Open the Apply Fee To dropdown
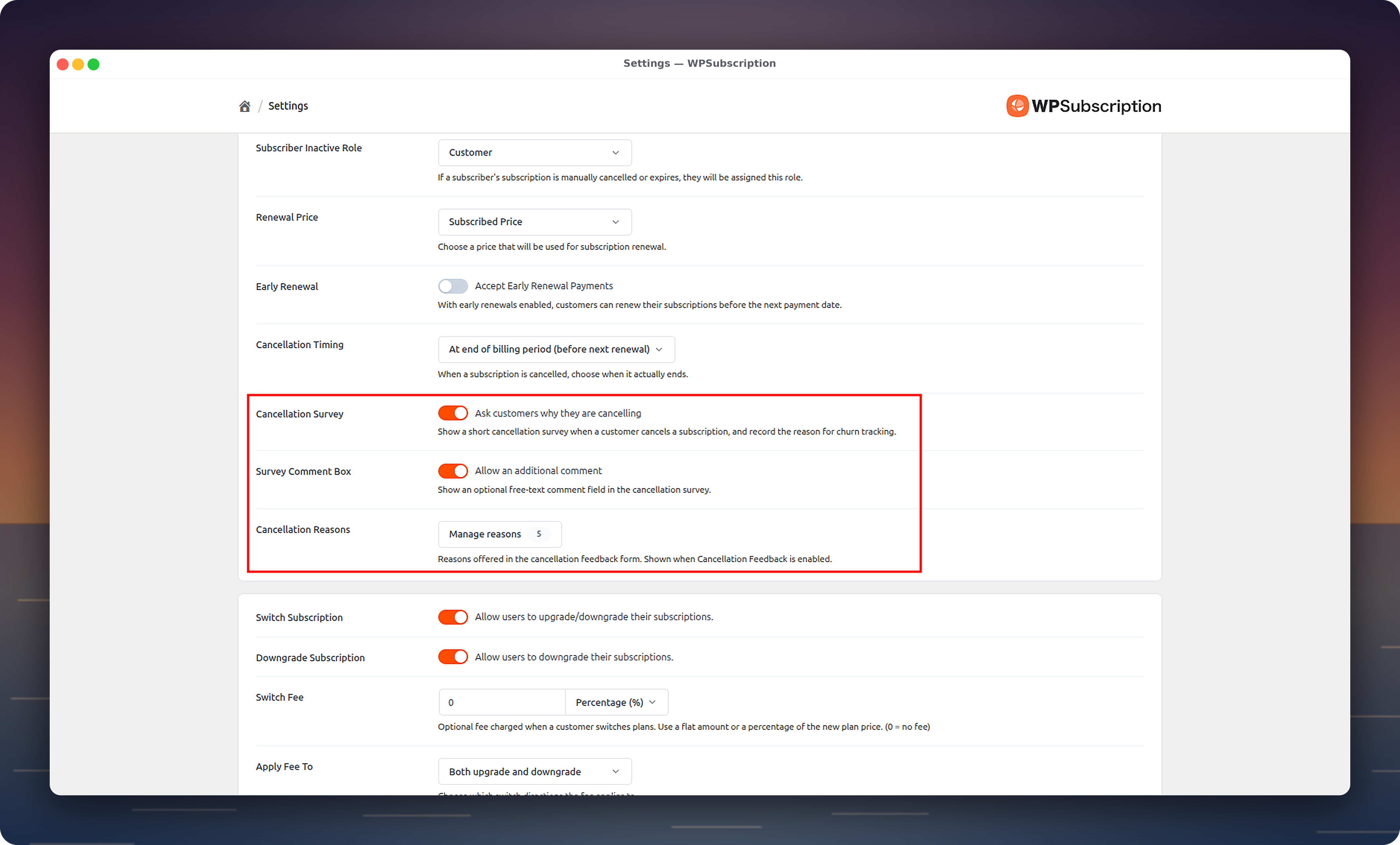Viewport: 1400px width, 845px height. (535, 772)
